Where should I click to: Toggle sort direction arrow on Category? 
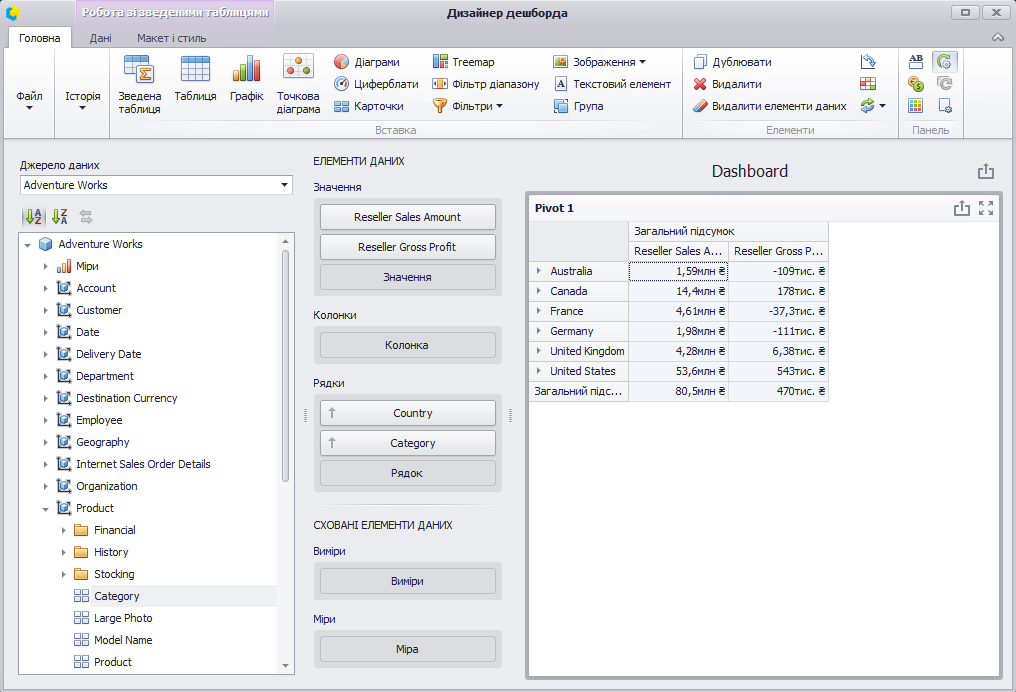[x=332, y=443]
